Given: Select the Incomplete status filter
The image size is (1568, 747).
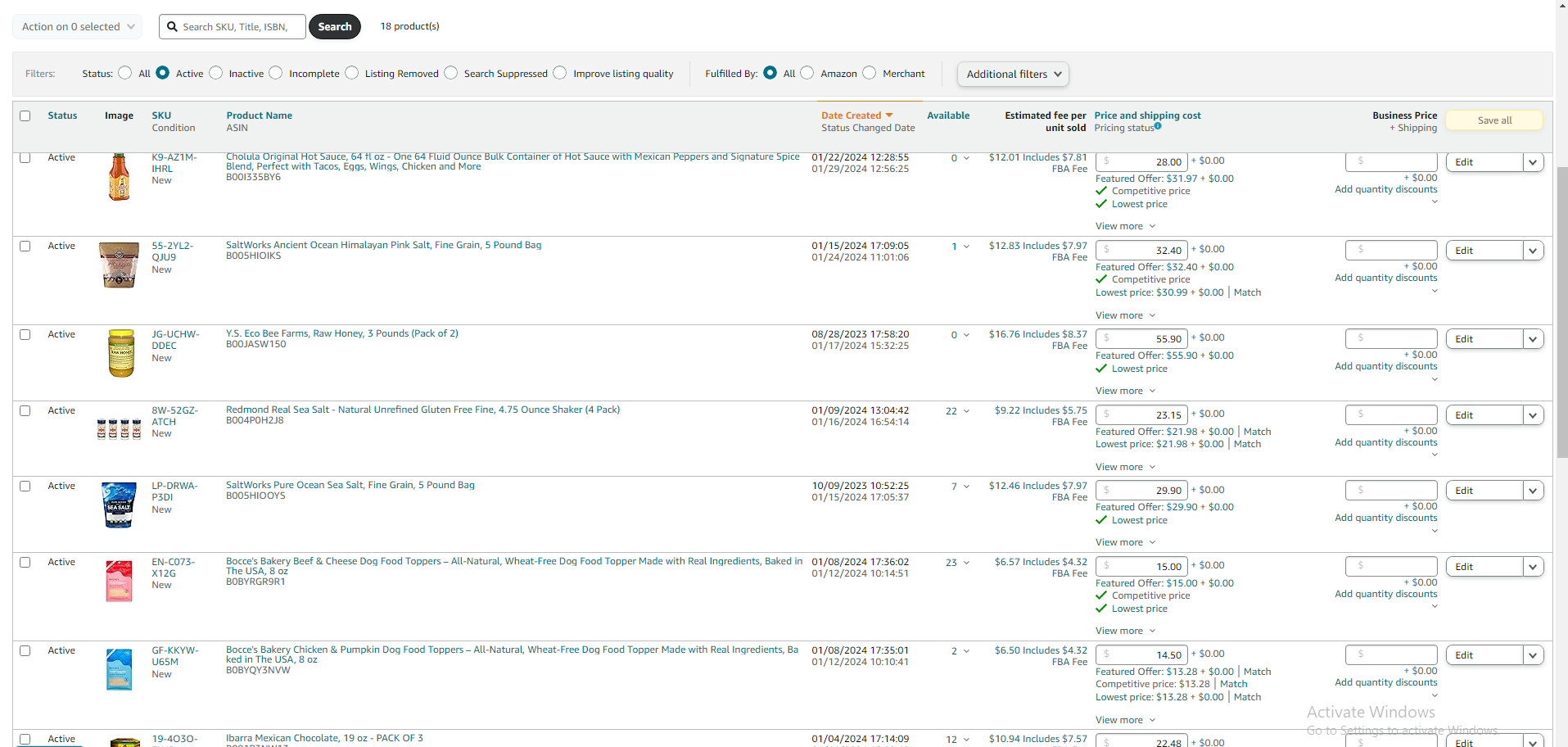Looking at the screenshot, I should (276, 73).
